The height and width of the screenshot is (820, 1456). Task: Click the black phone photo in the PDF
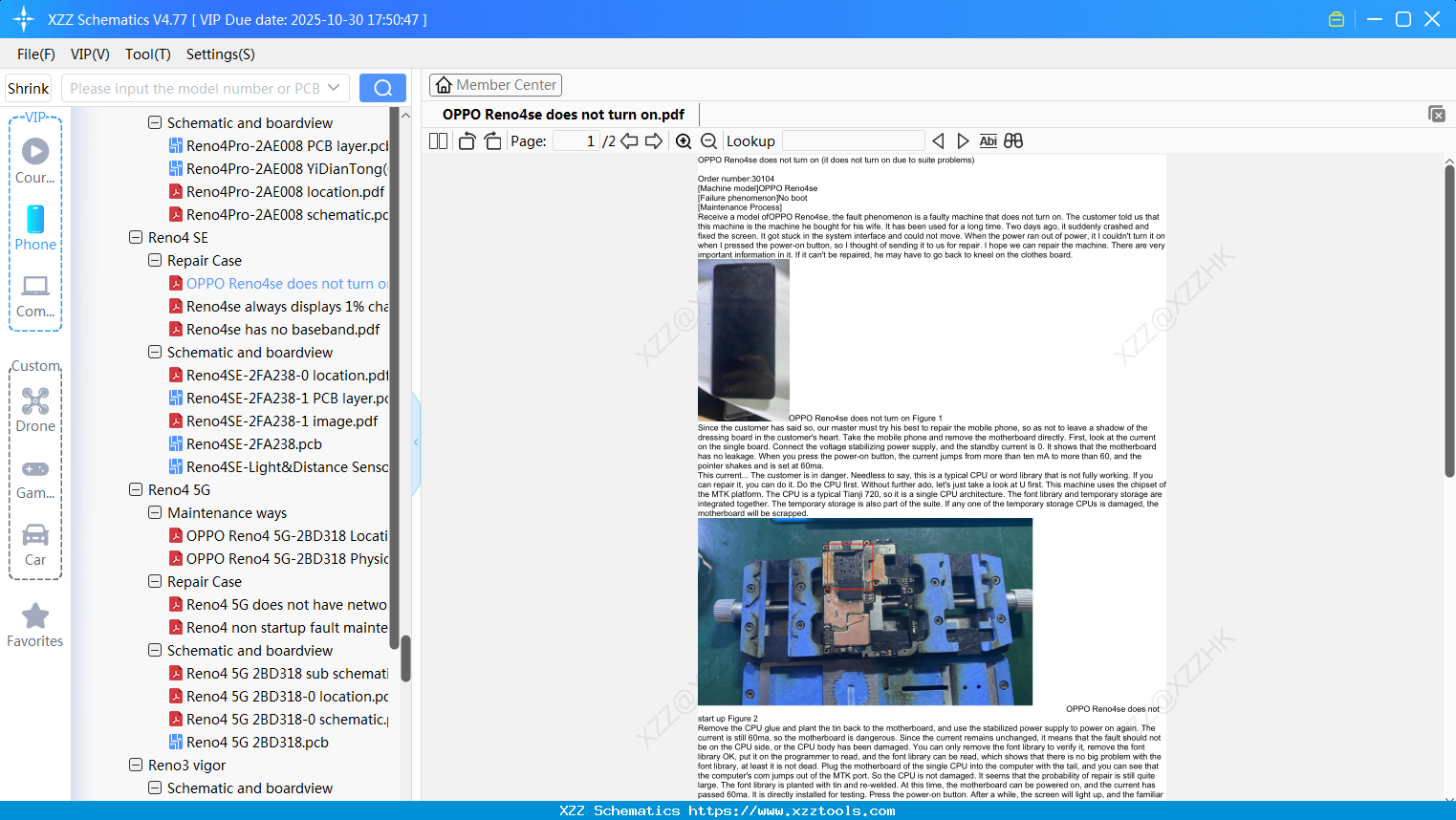click(744, 341)
